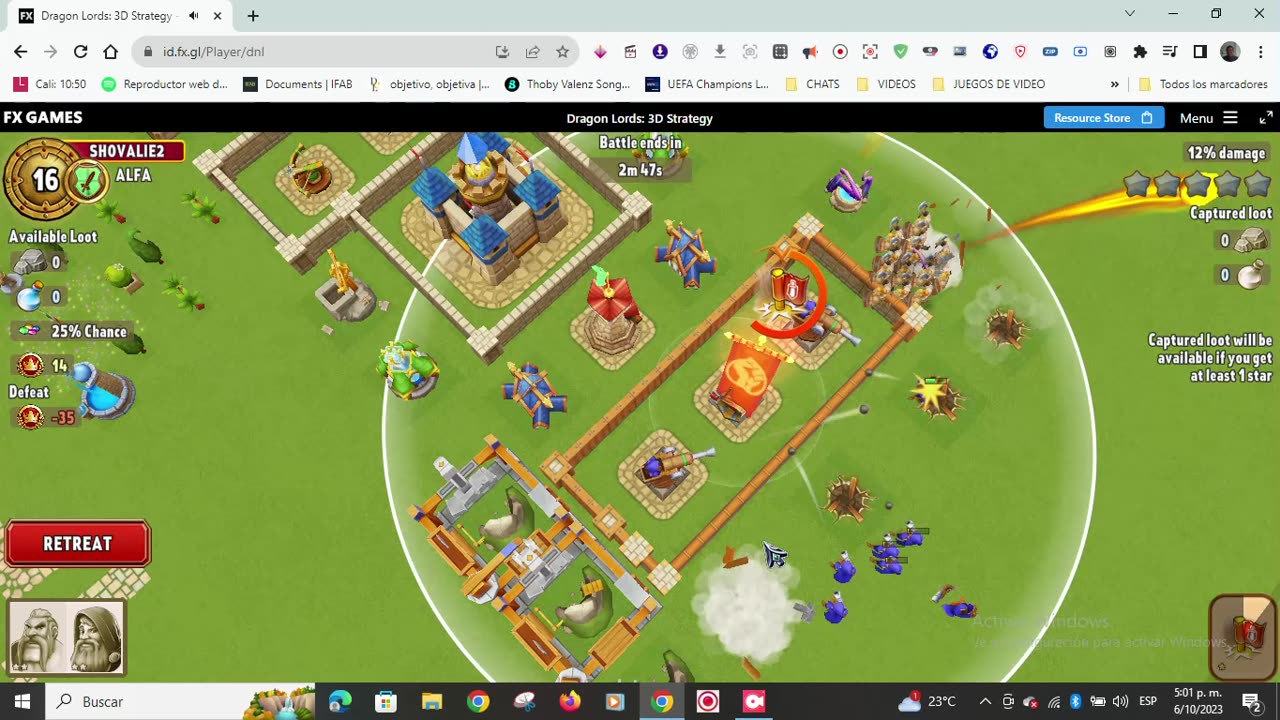Open the volume control in system tray
Image resolution: width=1280 pixels, height=720 pixels.
(1120, 702)
